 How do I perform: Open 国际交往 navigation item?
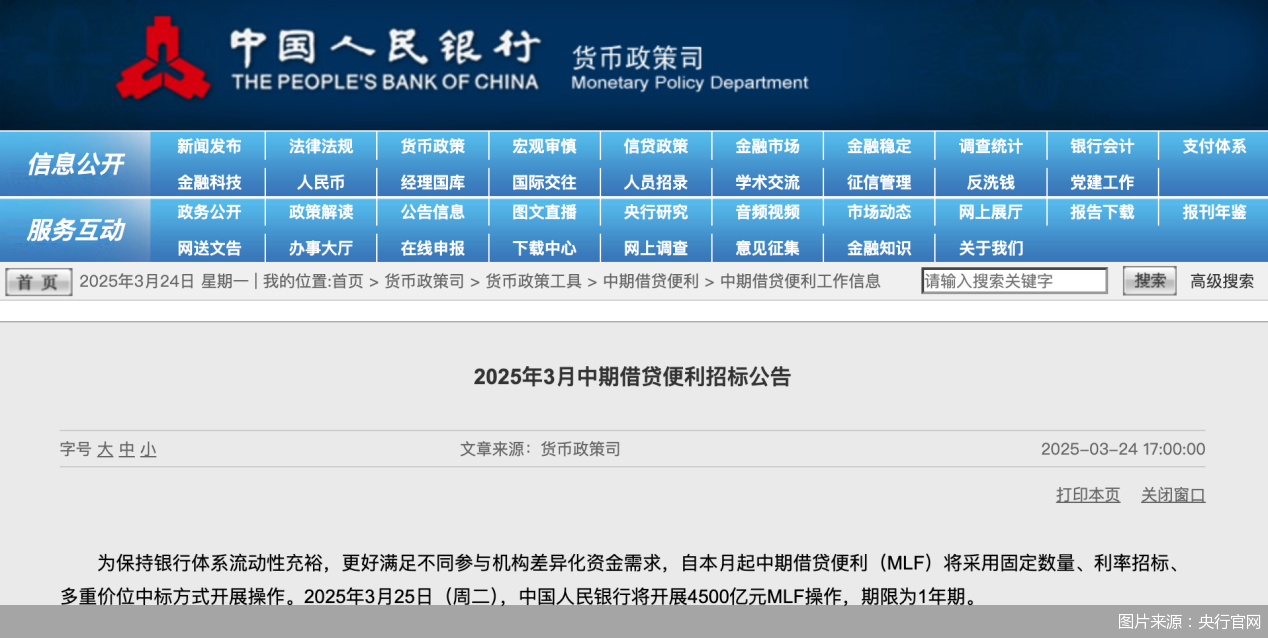(x=544, y=182)
